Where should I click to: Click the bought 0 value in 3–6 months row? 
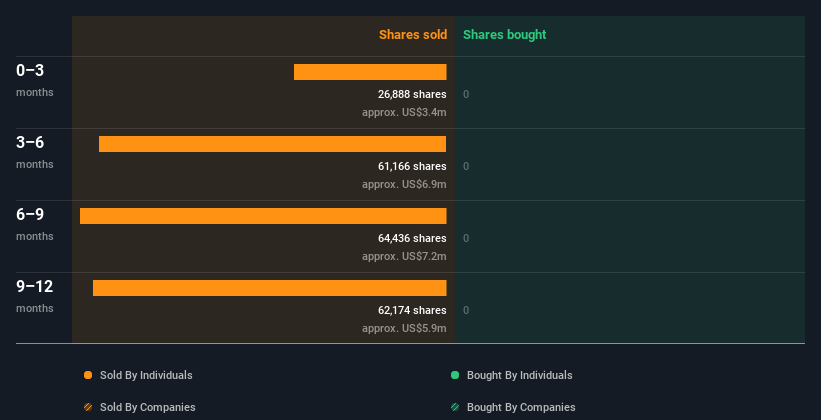point(466,167)
